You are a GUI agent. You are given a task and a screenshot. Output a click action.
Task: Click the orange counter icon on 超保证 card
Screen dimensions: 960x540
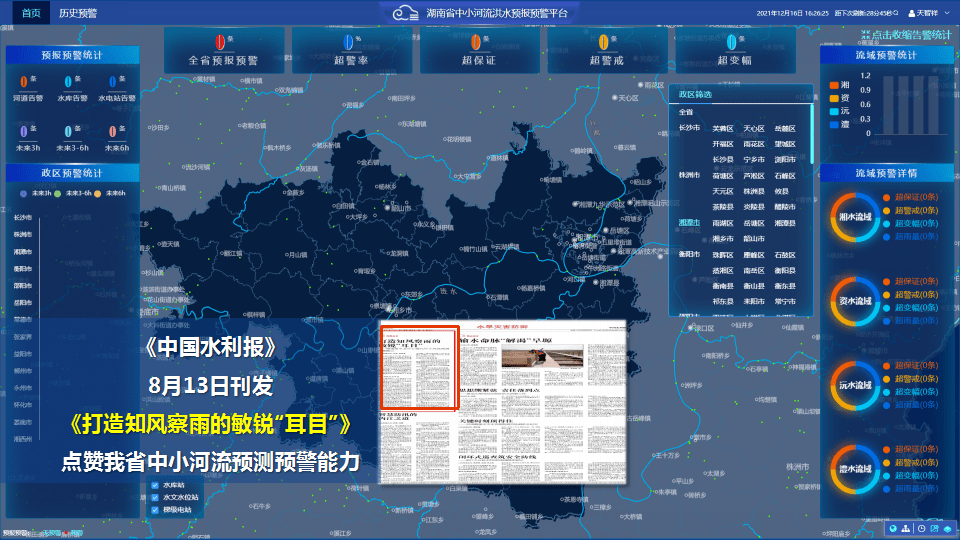click(x=476, y=42)
